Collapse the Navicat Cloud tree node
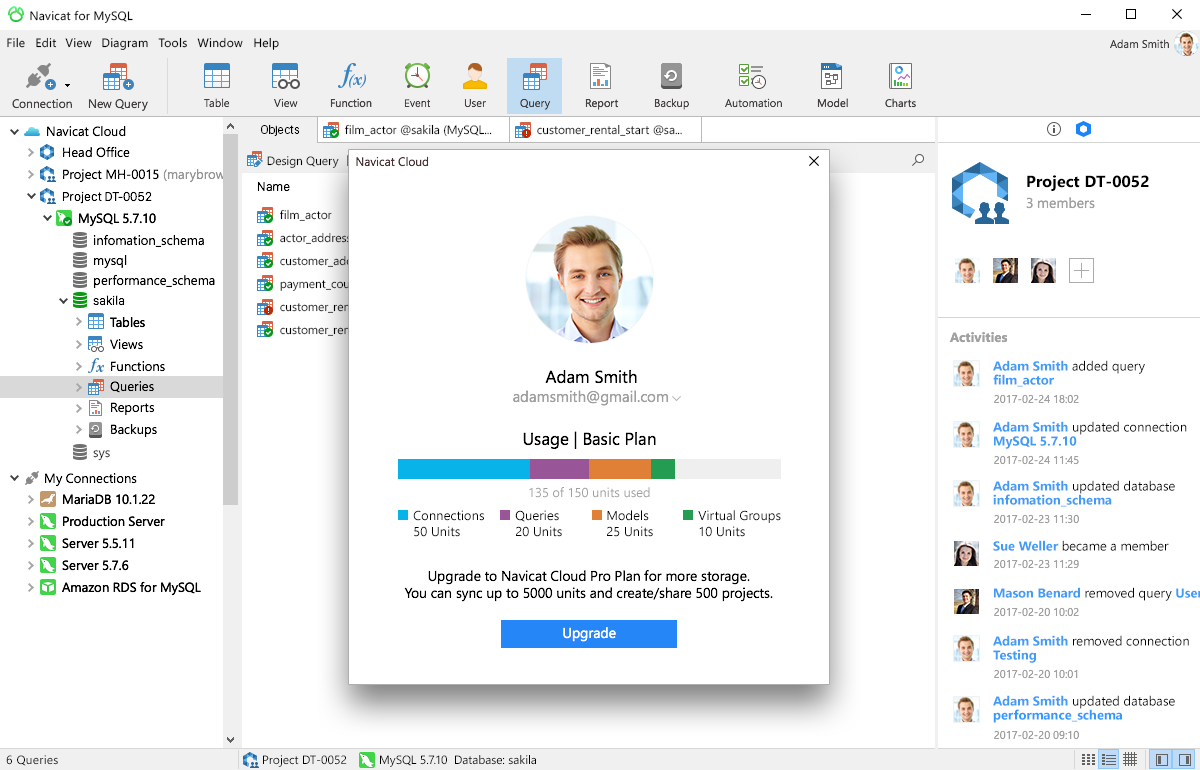The height and width of the screenshot is (770, 1200). (14, 131)
